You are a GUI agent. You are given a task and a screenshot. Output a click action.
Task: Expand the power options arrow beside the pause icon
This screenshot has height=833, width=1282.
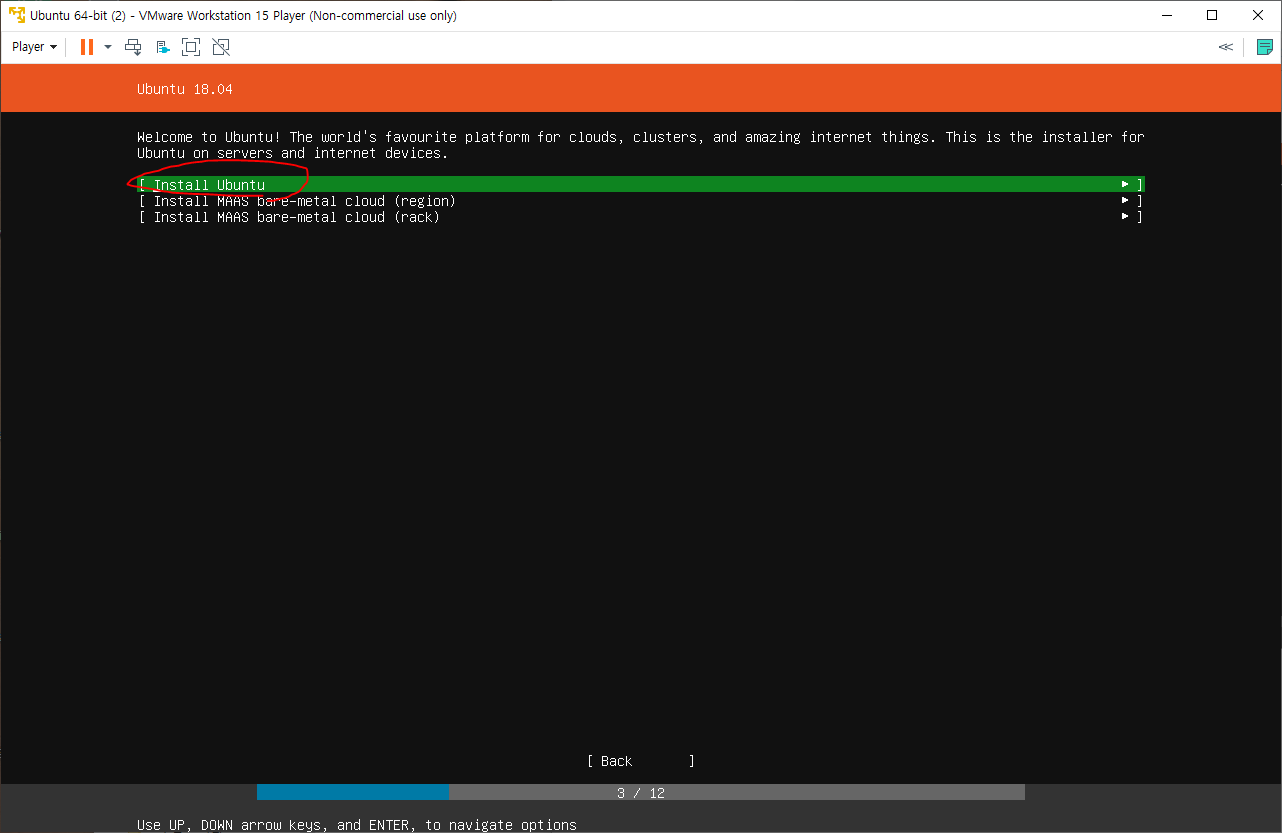pos(108,47)
